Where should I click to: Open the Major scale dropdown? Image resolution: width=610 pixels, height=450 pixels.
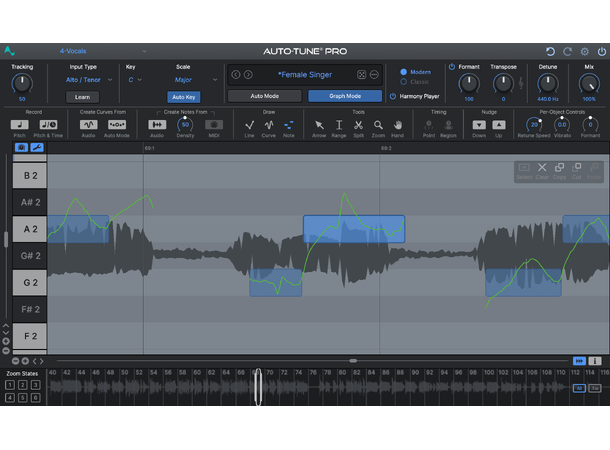point(195,80)
